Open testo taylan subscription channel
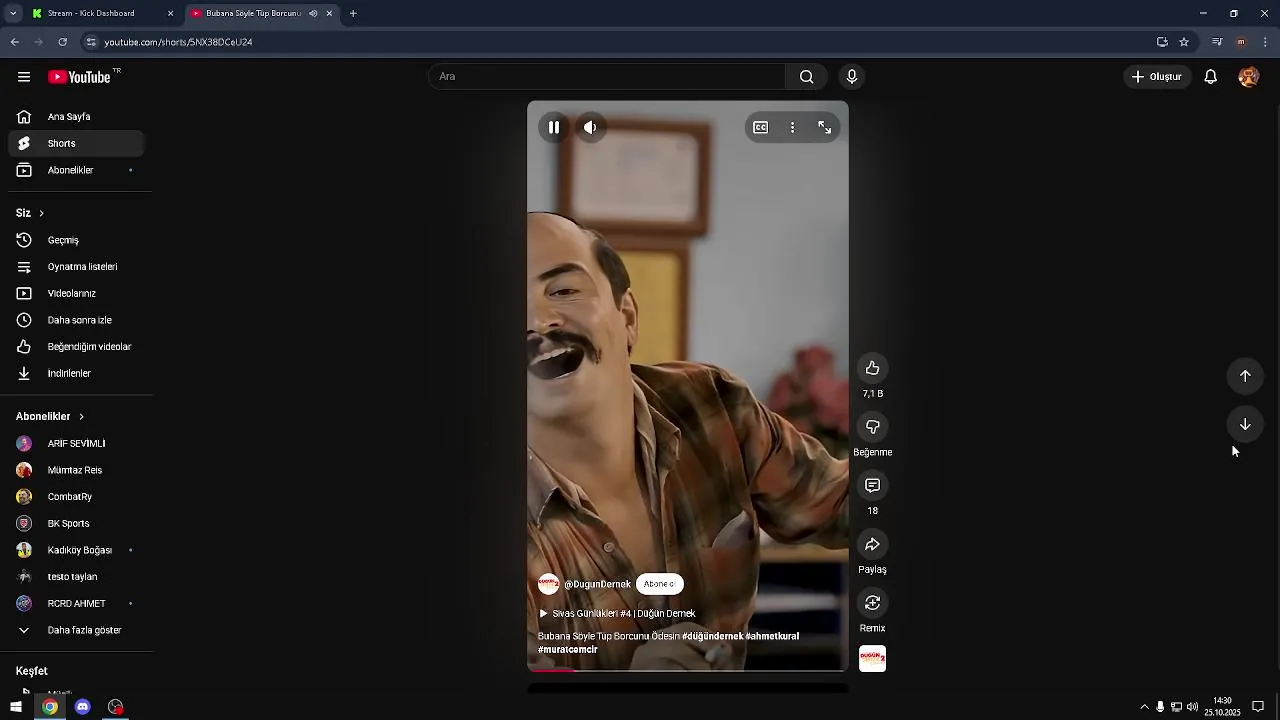 [76, 577]
